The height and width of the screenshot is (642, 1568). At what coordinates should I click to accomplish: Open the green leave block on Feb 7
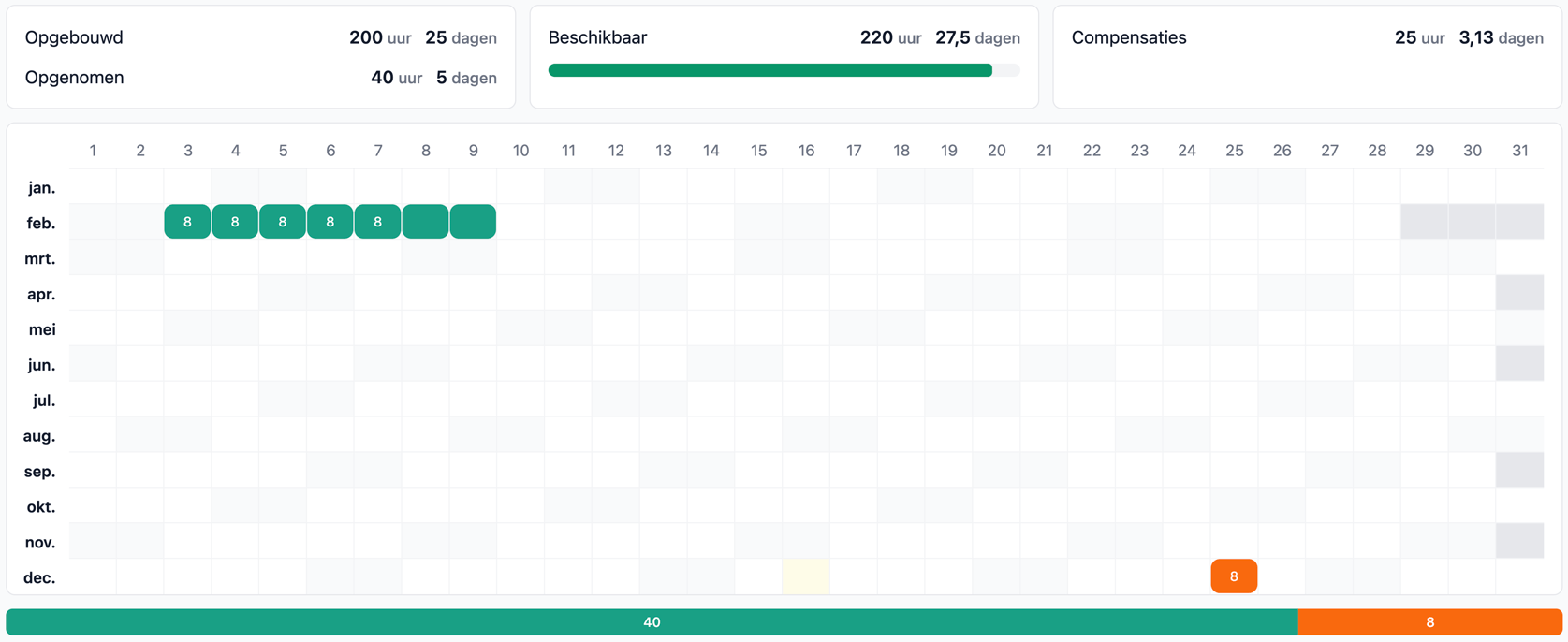378,222
